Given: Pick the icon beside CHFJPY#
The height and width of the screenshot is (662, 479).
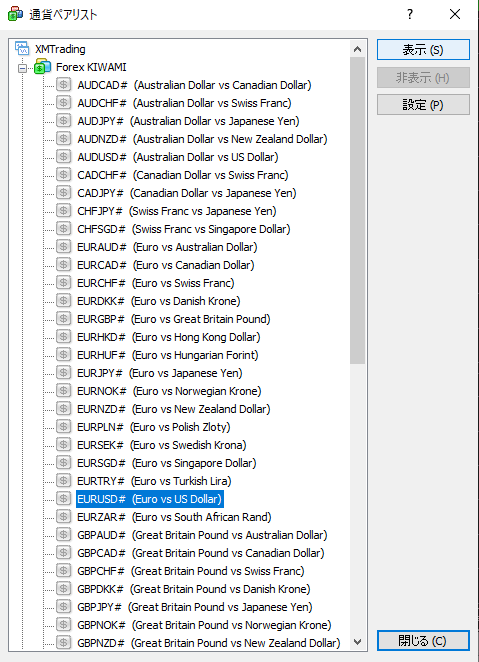Looking at the screenshot, I should coord(63,211).
